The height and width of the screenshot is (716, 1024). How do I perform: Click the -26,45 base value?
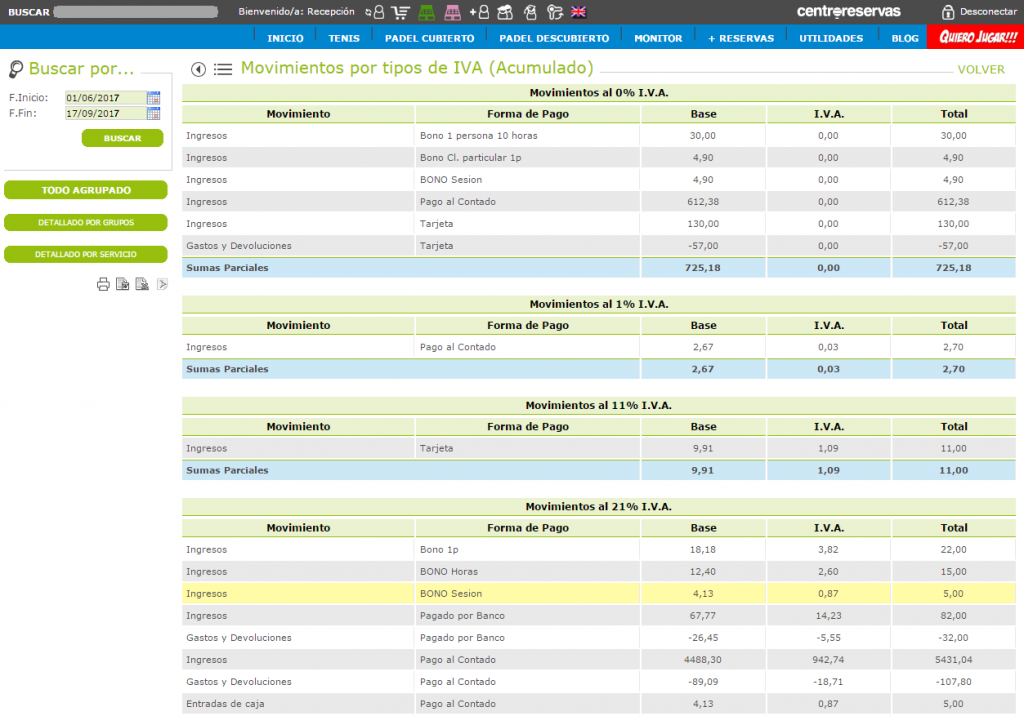coord(703,638)
